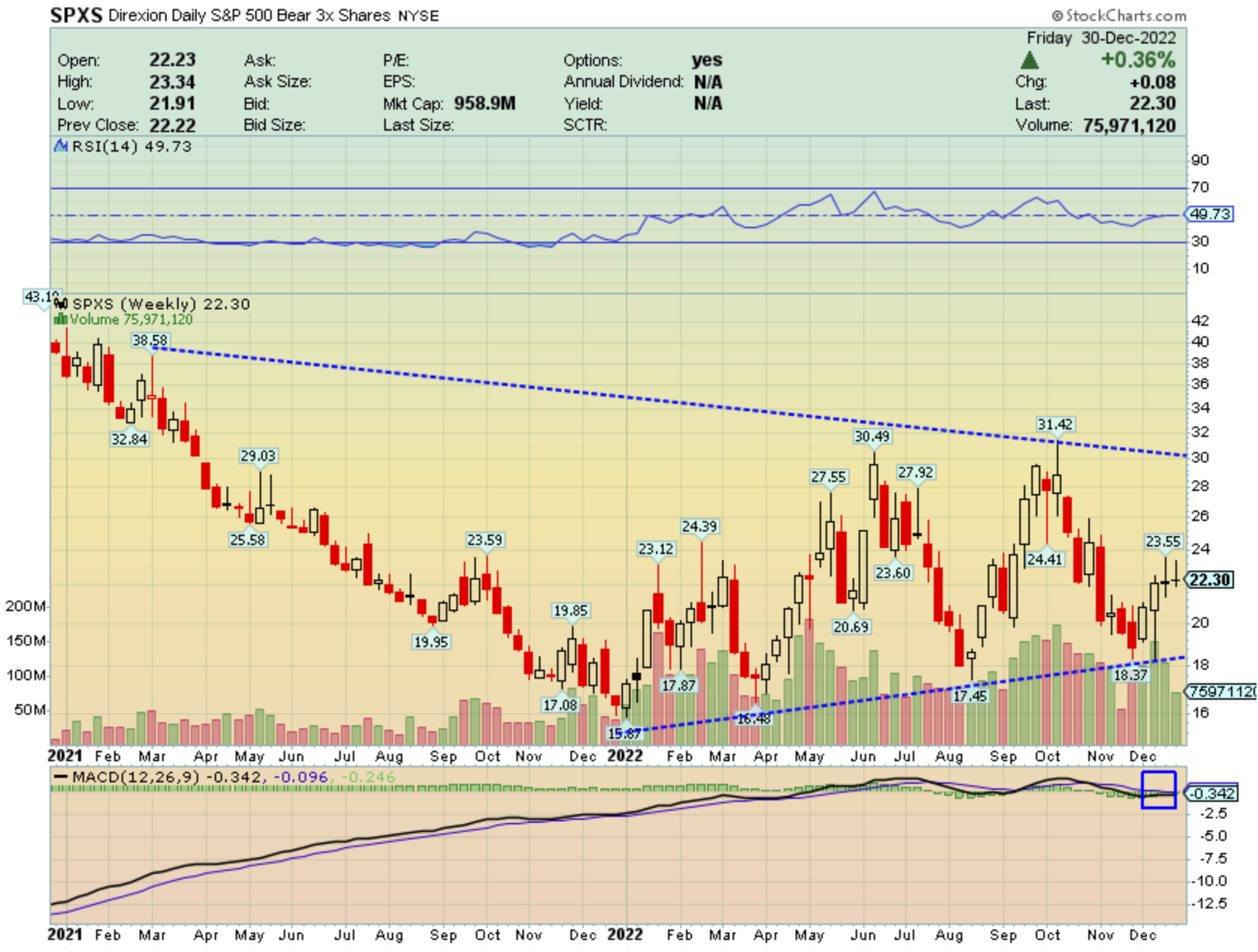Click the 31.42 price high label

pos(1055,424)
